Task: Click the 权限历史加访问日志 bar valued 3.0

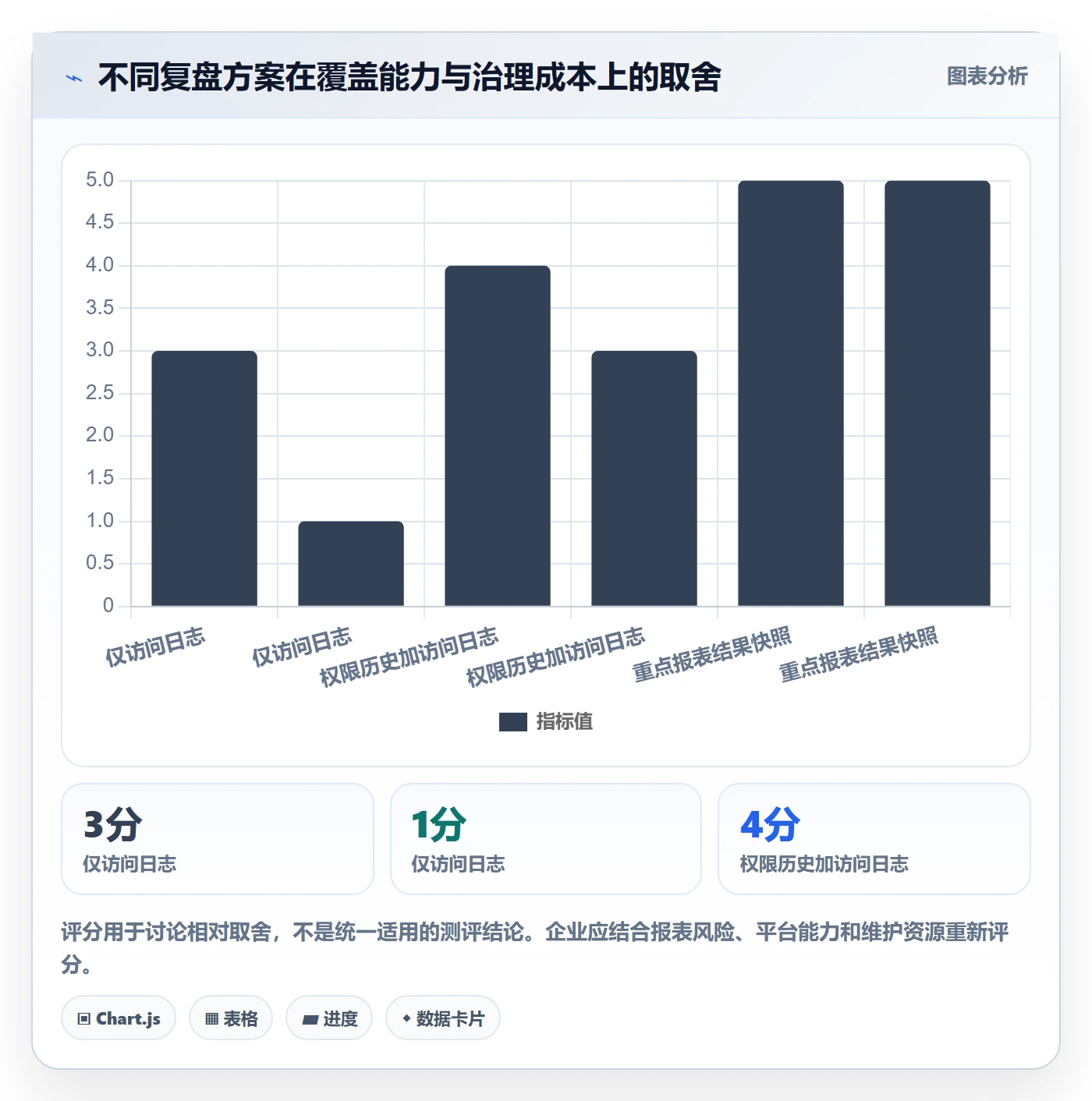Action: pyautogui.click(x=644, y=478)
